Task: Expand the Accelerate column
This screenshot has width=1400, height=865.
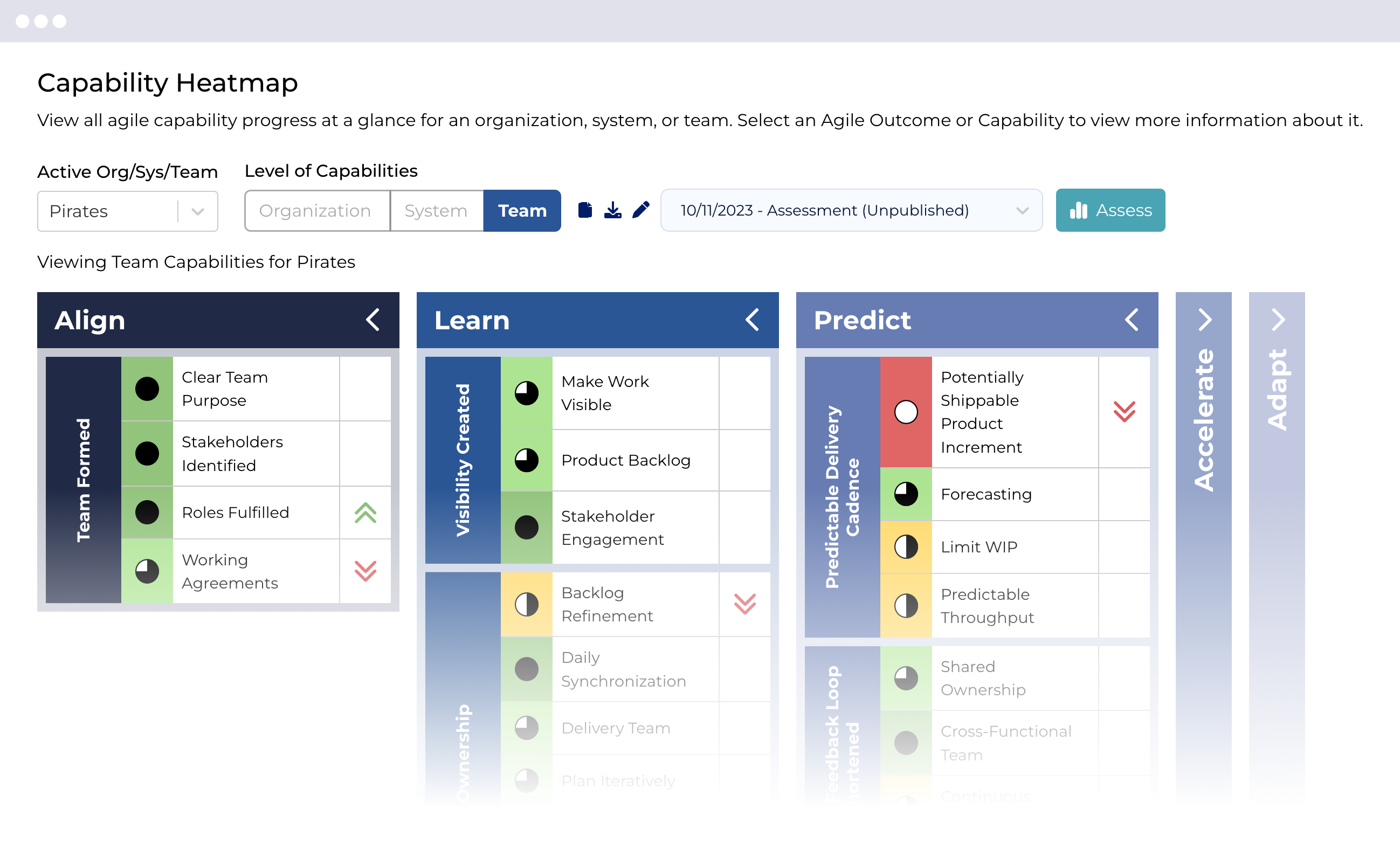Action: coord(1204,320)
